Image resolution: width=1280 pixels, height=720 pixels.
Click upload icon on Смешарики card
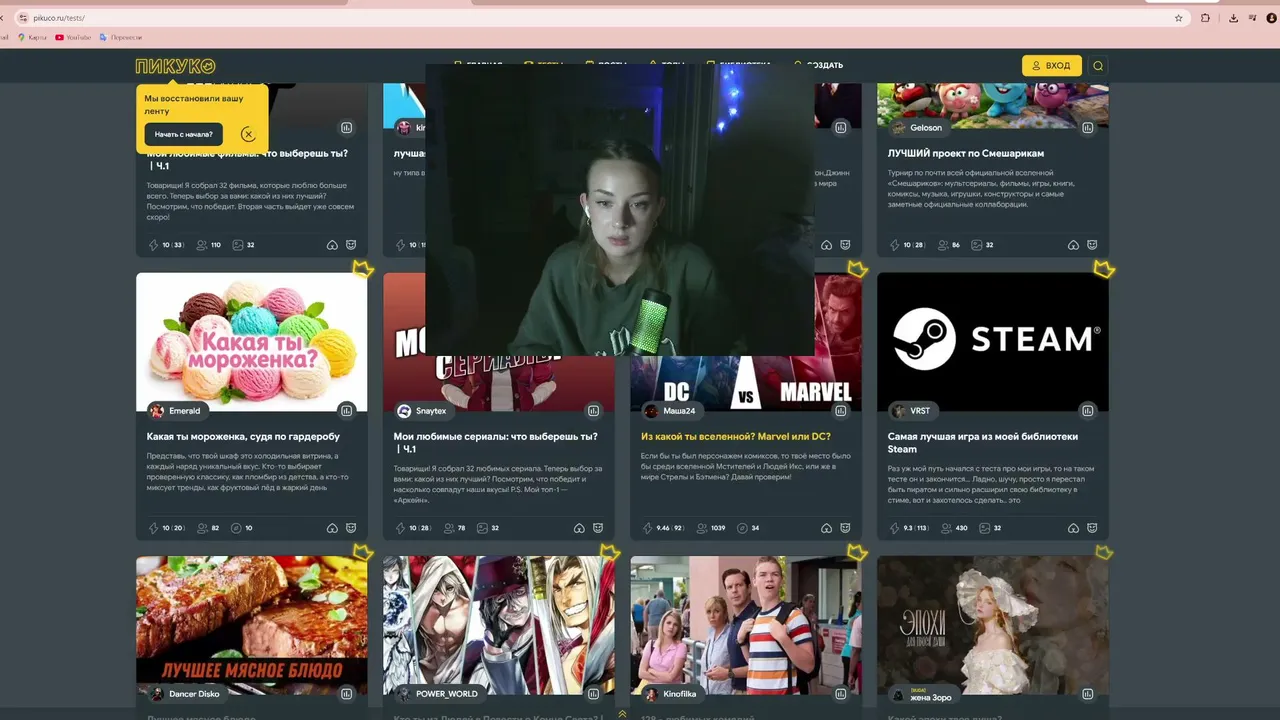point(1073,245)
